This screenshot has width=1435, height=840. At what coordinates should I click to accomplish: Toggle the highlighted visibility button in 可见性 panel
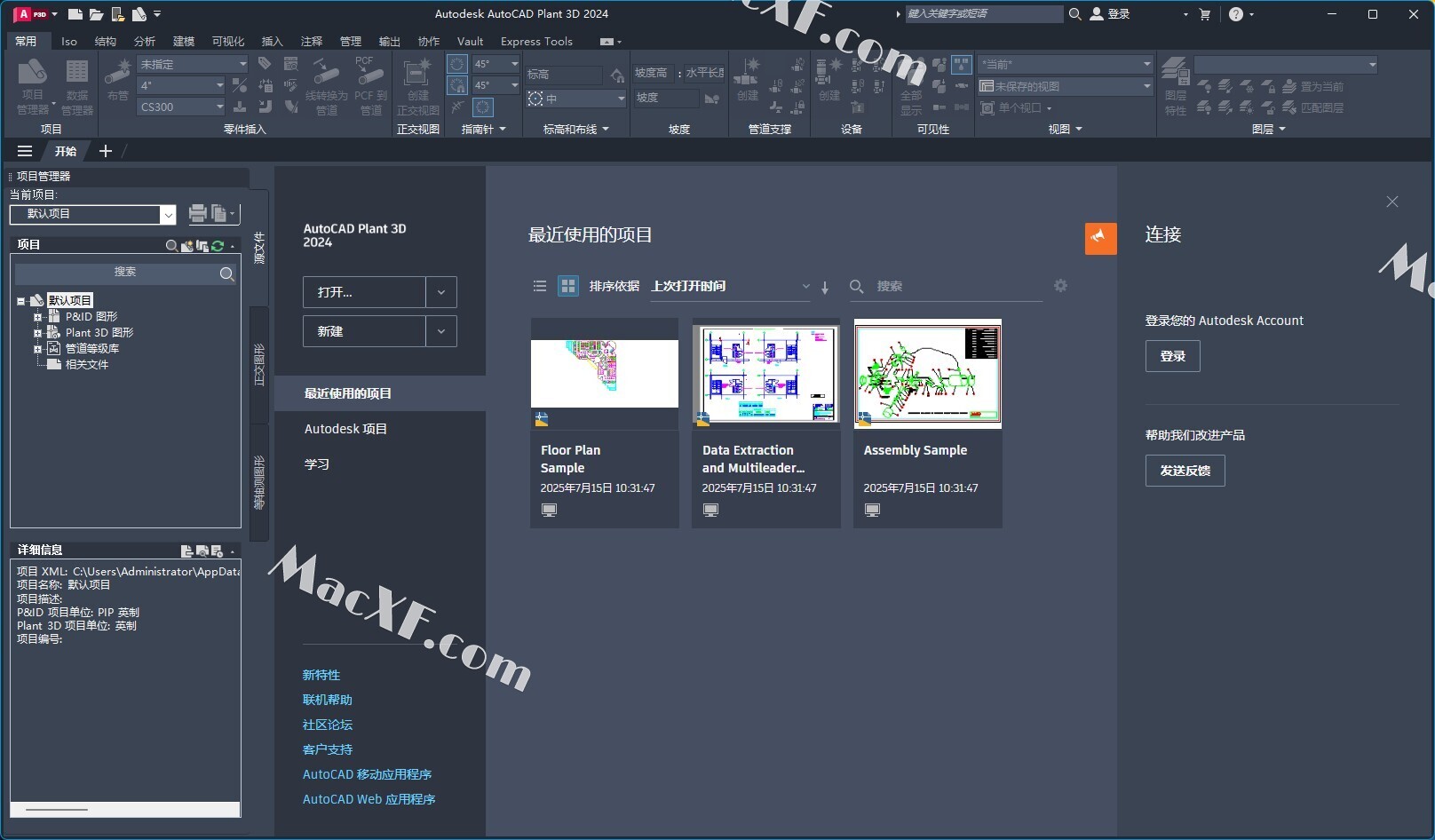(962, 64)
